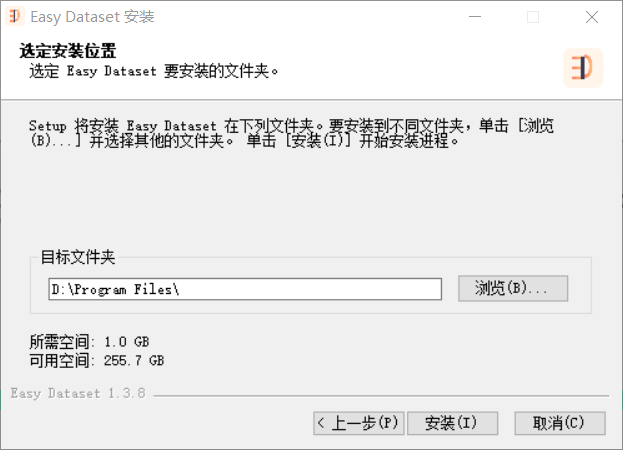Screen dimensions: 623x450
Task: Close the Easy Dataset setup window
Action: [592, 17]
